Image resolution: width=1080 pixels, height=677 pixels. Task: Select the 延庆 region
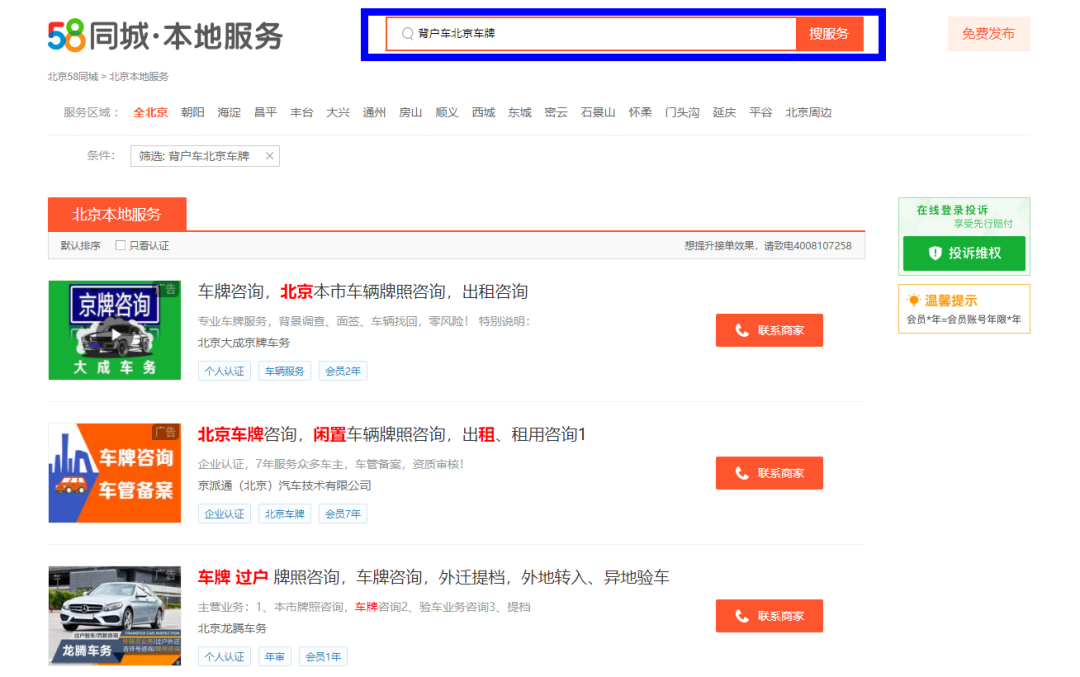pos(724,112)
